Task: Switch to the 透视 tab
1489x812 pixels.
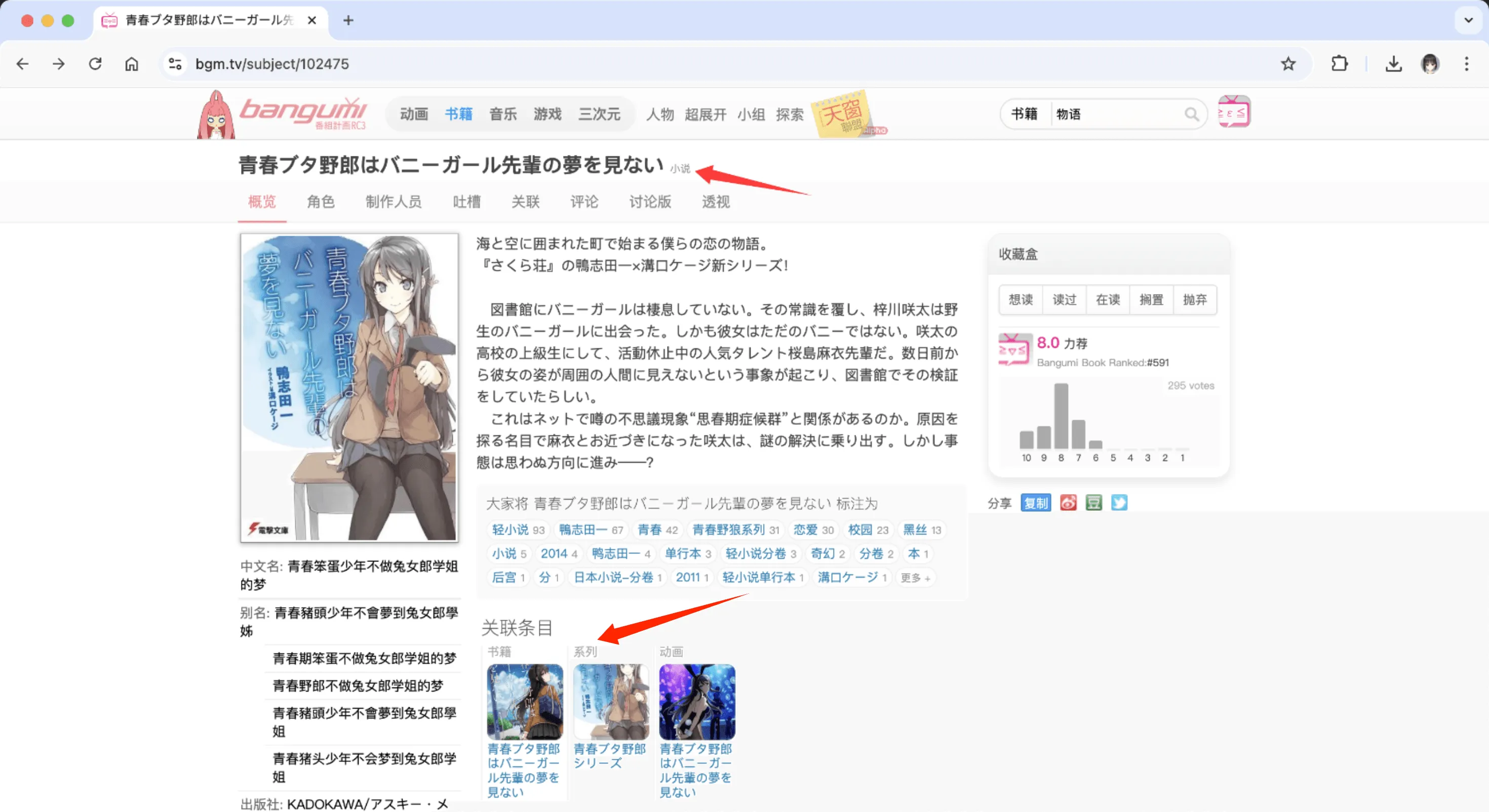Action: 716,201
